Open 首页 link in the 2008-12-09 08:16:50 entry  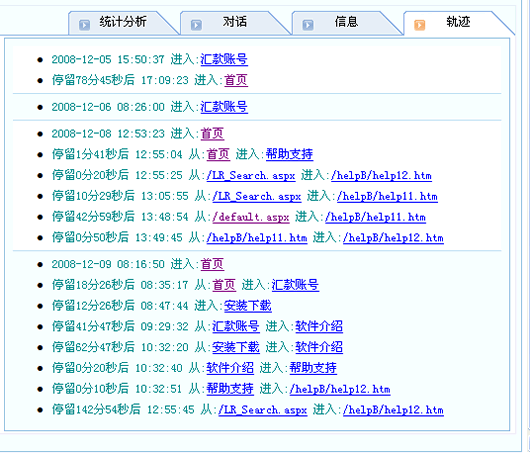coord(212,264)
